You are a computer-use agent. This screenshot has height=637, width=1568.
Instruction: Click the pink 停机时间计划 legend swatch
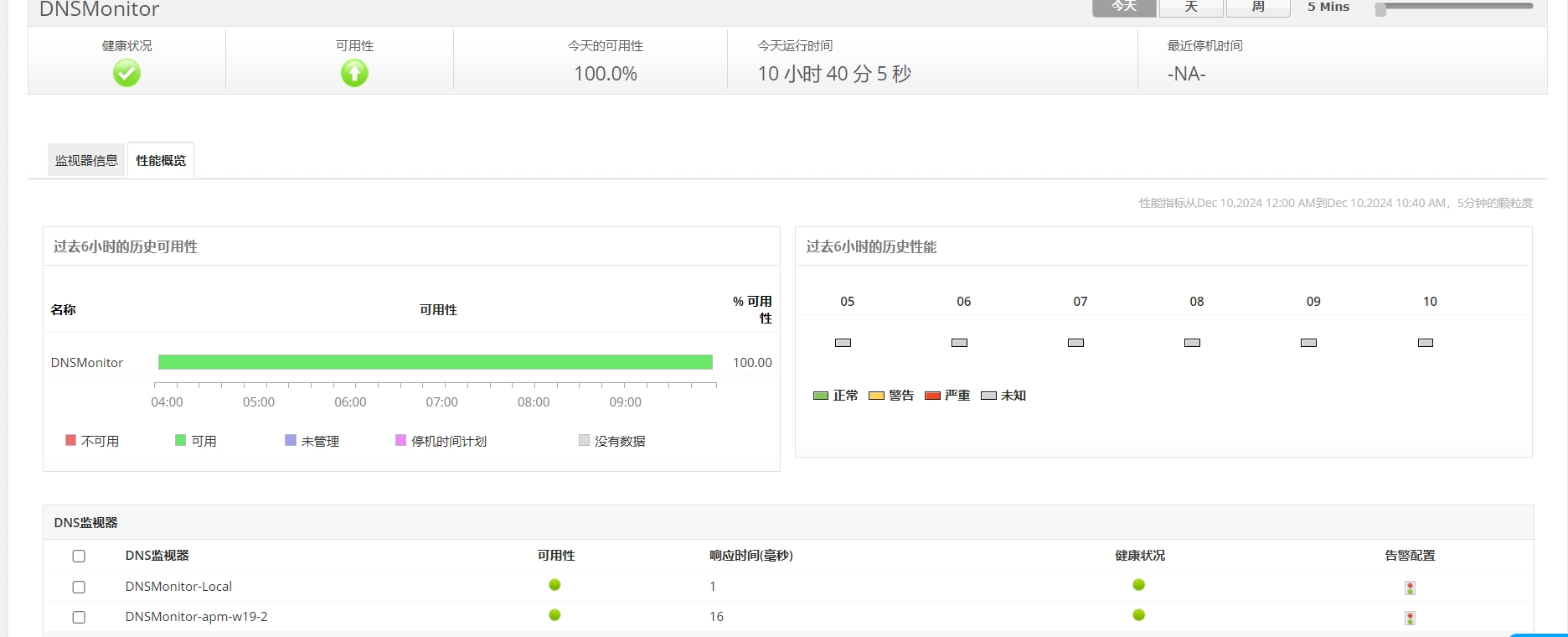(x=400, y=440)
